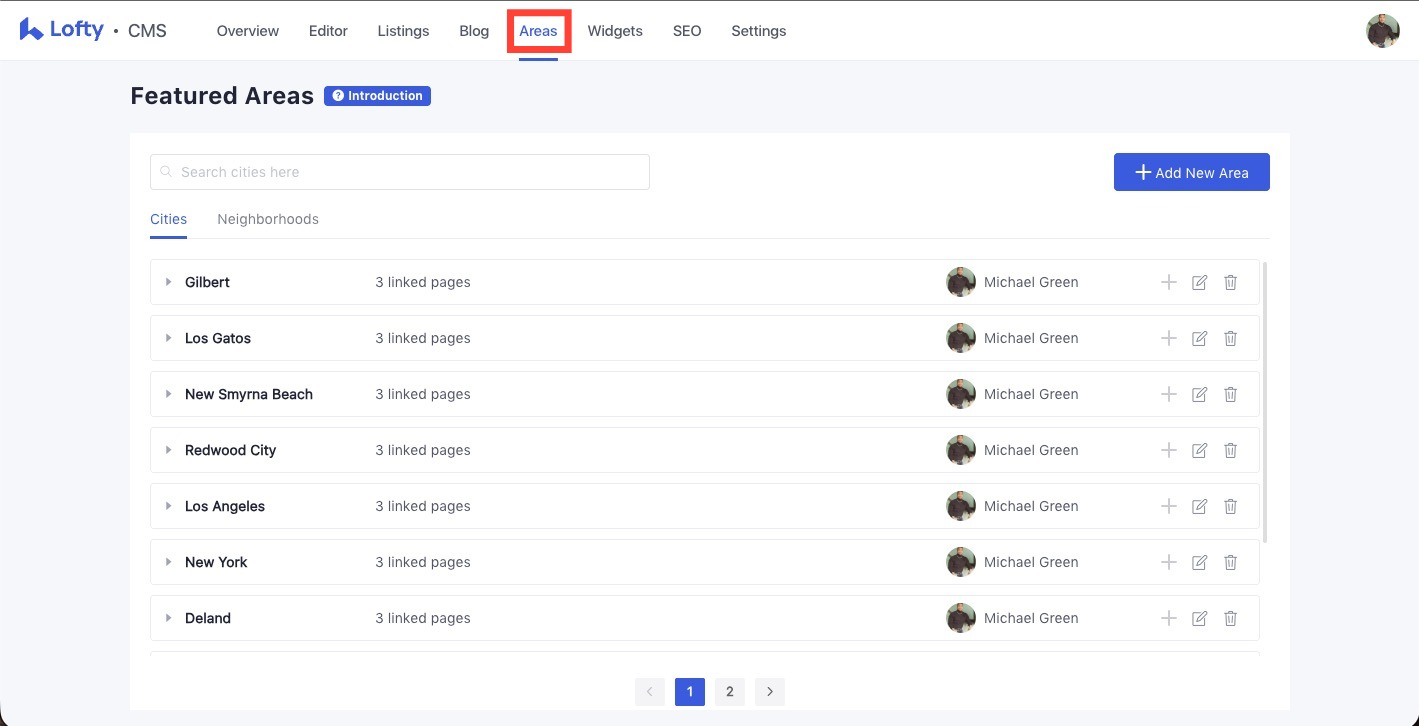Expand the Los Angeles row arrow
The image size is (1419, 726).
click(x=169, y=506)
